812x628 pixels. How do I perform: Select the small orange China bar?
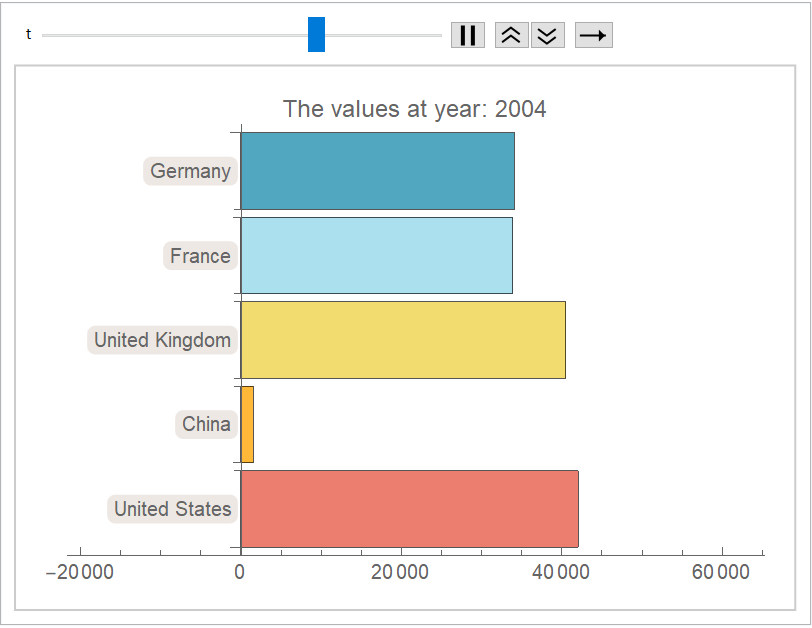(x=247, y=424)
